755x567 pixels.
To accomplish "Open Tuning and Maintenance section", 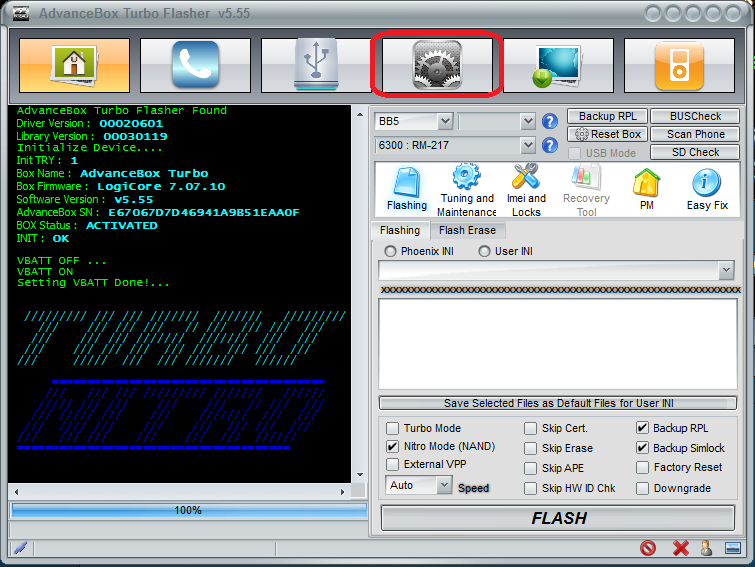I will point(466,189).
